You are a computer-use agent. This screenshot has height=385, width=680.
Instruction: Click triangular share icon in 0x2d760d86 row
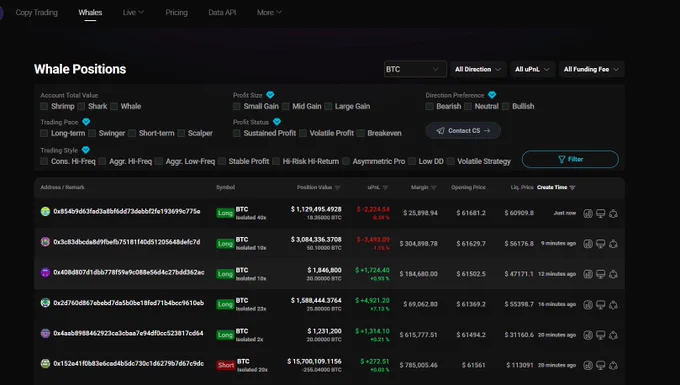613,304
